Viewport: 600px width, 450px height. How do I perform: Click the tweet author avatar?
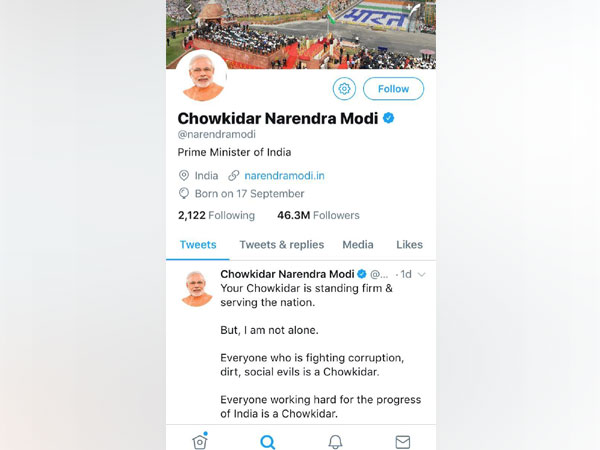(x=197, y=288)
